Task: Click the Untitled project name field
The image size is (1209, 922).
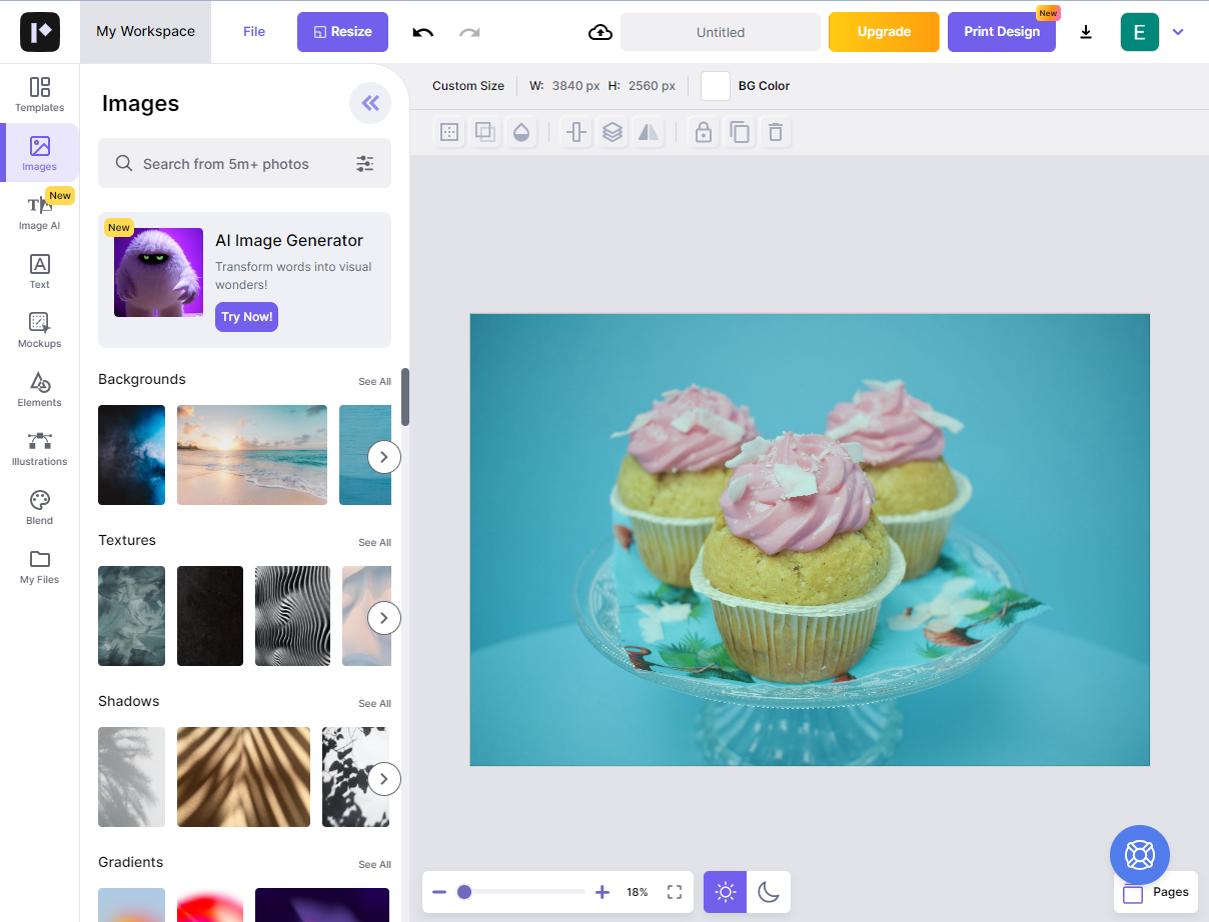Action: (719, 31)
